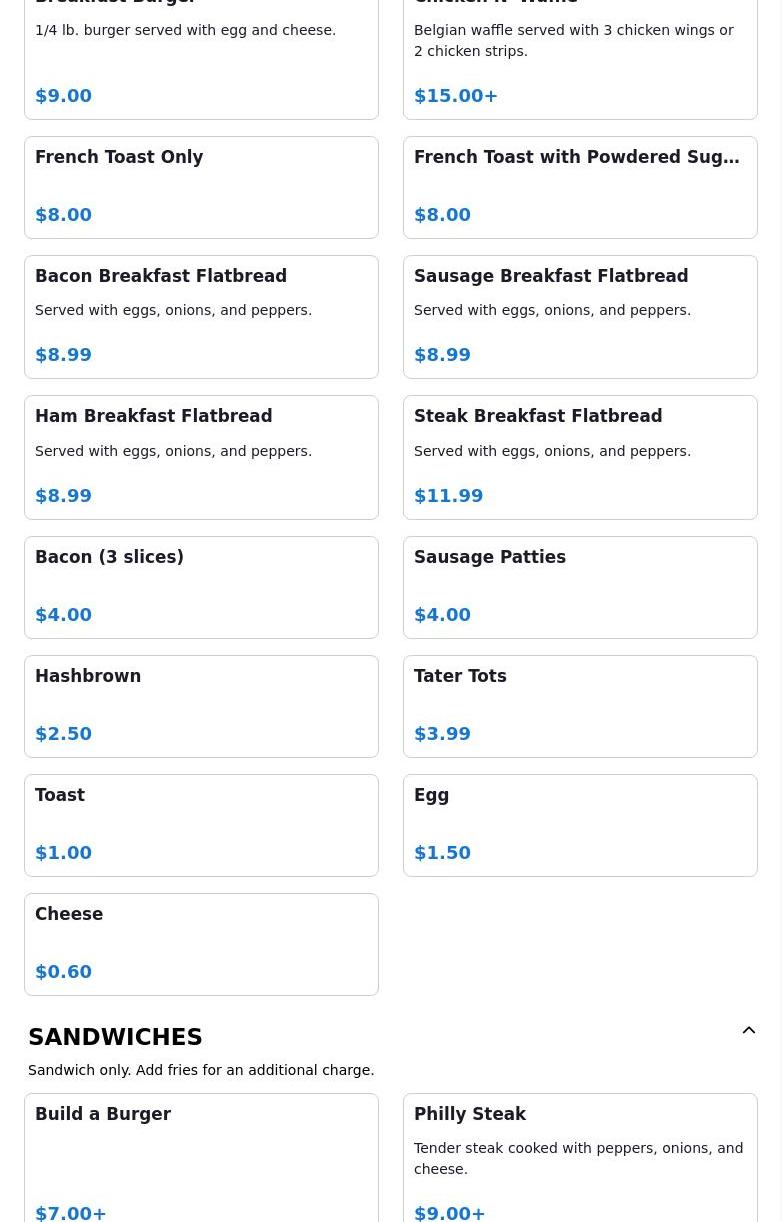Add Bacon (3 slices) side
782x1222 pixels.
coord(201,587)
